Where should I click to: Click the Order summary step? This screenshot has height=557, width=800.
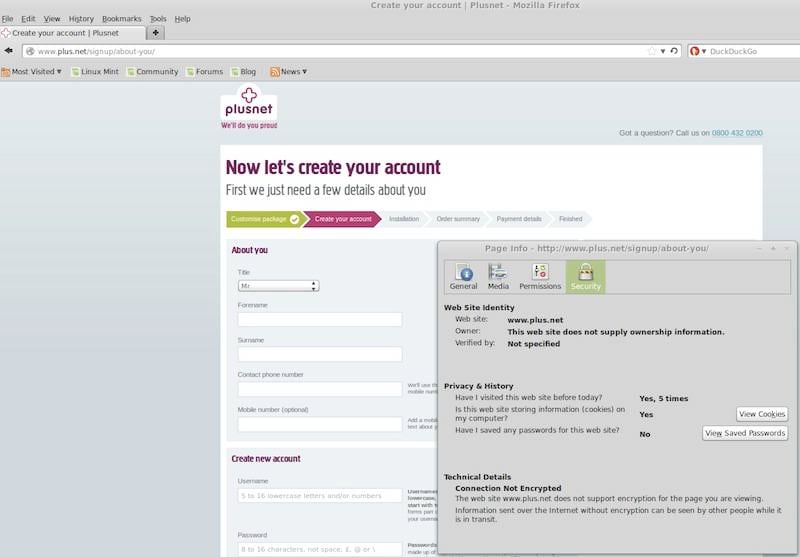(458, 219)
